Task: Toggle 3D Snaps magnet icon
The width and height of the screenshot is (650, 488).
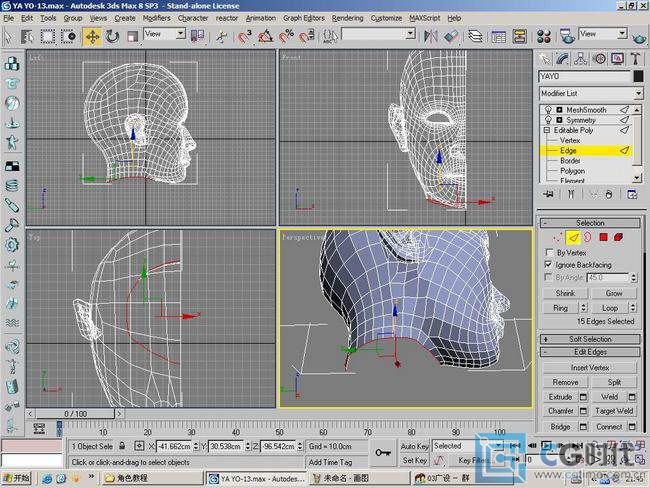Action: coord(245,36)
